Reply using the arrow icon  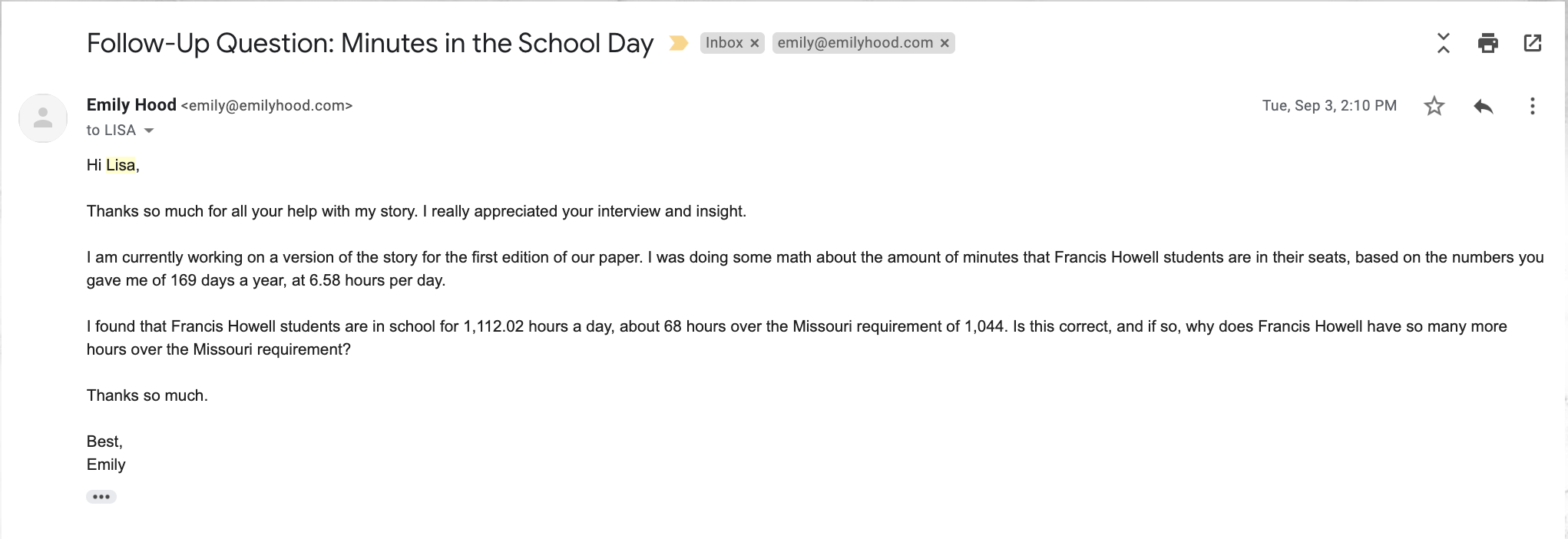[1483, 106]
